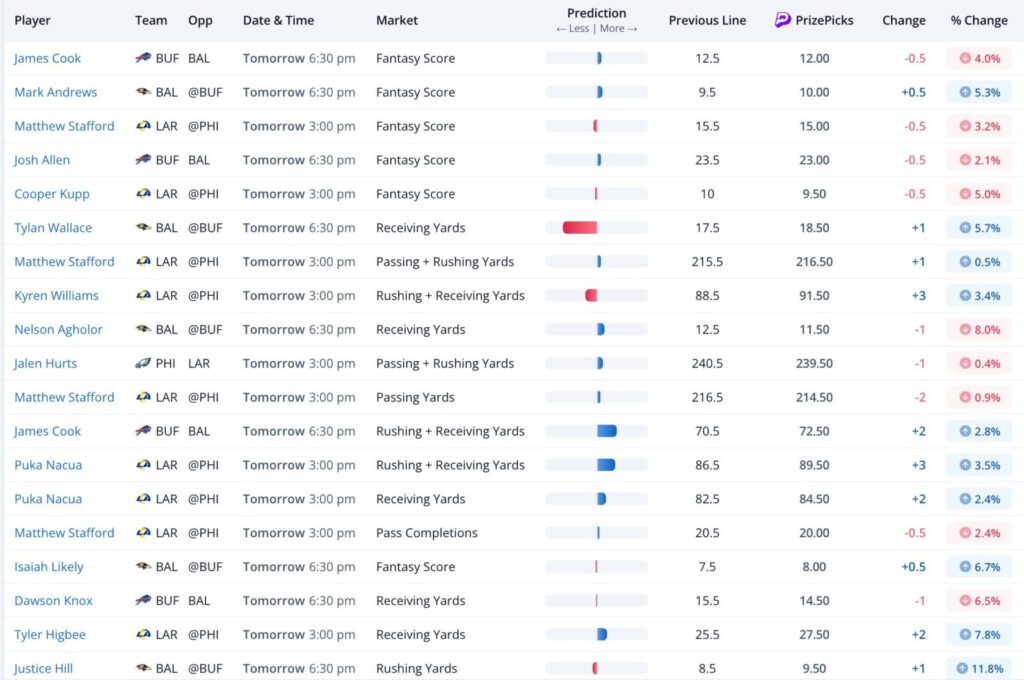This screenshot has width=1024, height=680.
Task: Click Ravens logo next to Mark Andrews
Action: point(143,92)
